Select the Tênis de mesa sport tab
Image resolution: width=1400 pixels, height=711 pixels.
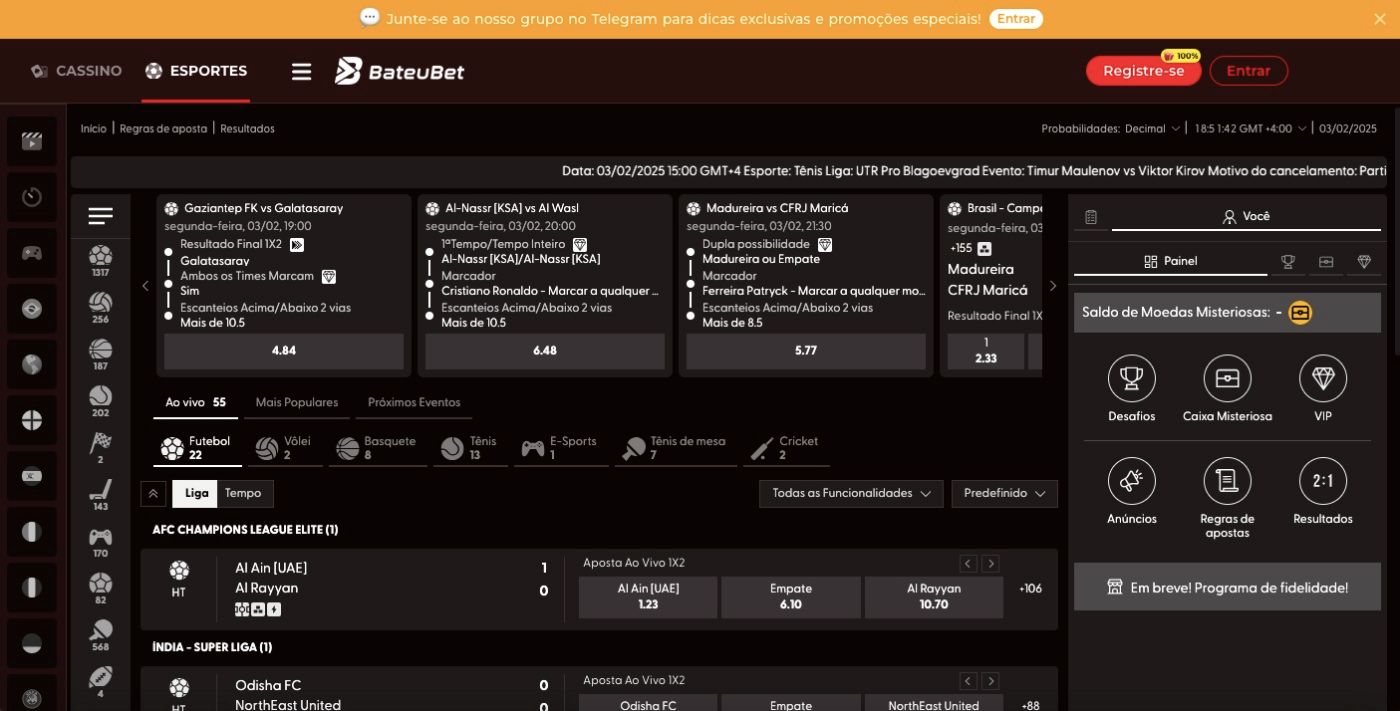coord(675,448)
